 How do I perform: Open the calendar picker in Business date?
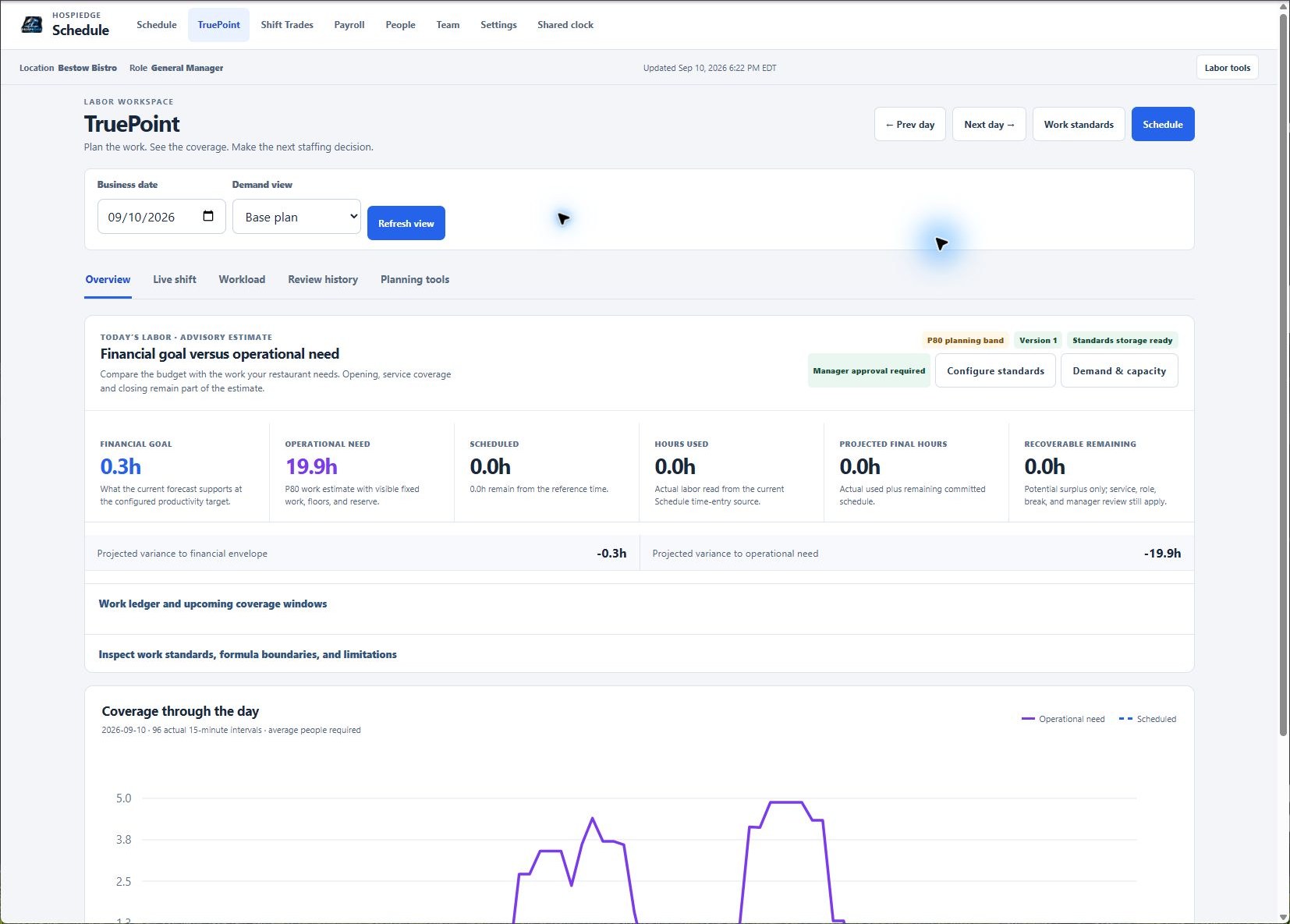click(x=208, y=216)
